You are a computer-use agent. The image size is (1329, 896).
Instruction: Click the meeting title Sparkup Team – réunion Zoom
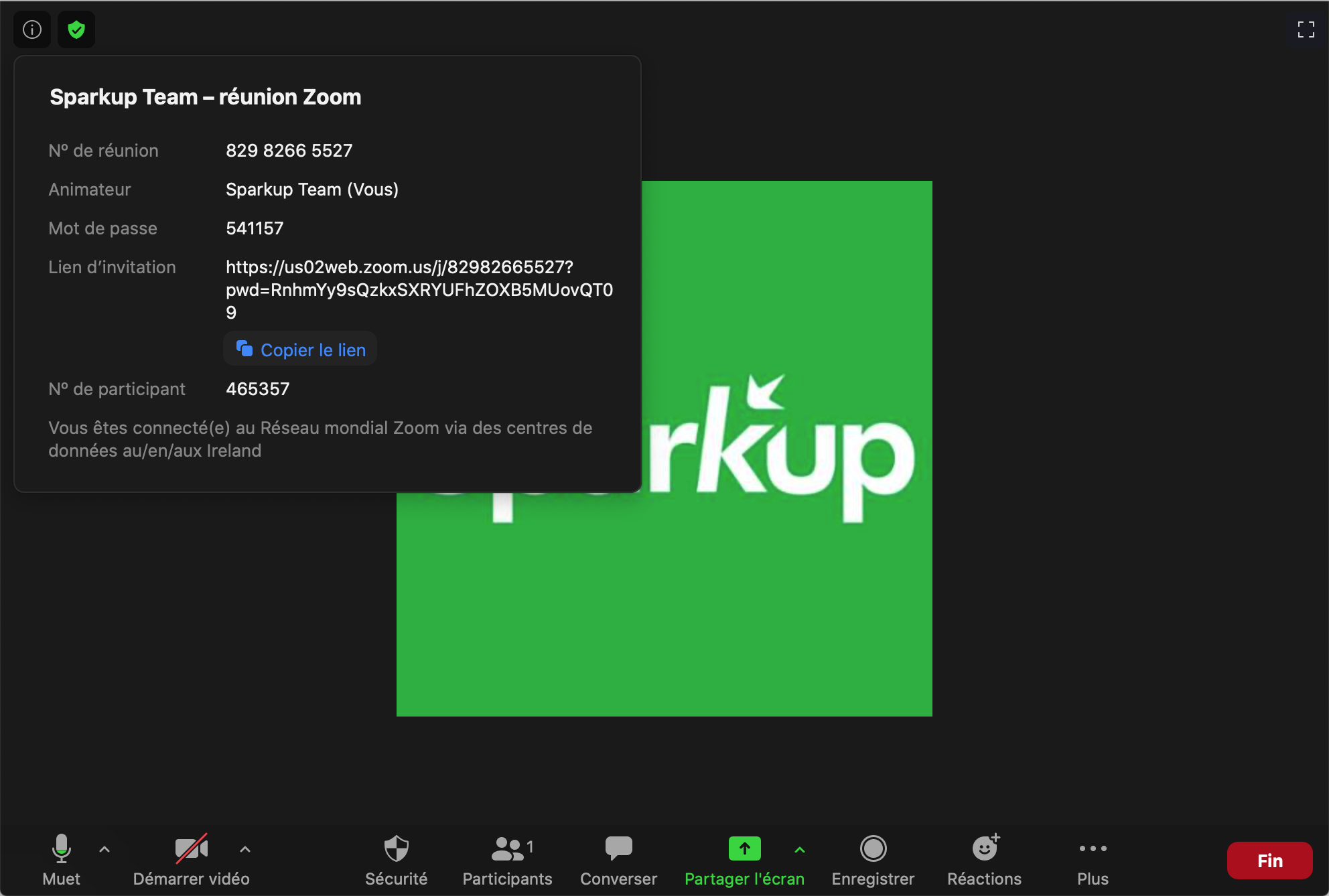point(206,97)
